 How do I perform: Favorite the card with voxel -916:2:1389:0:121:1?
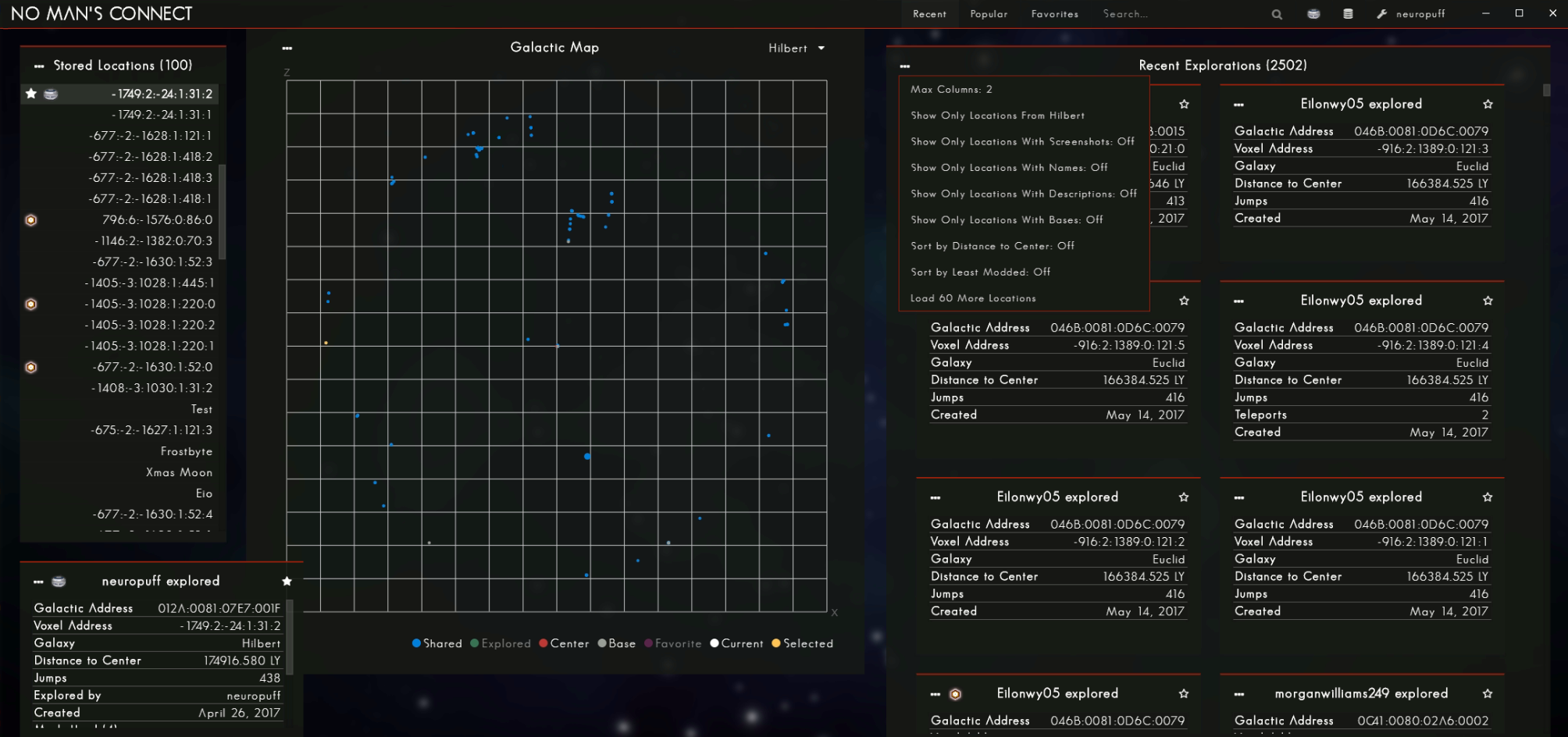(x=1488, y=497)
